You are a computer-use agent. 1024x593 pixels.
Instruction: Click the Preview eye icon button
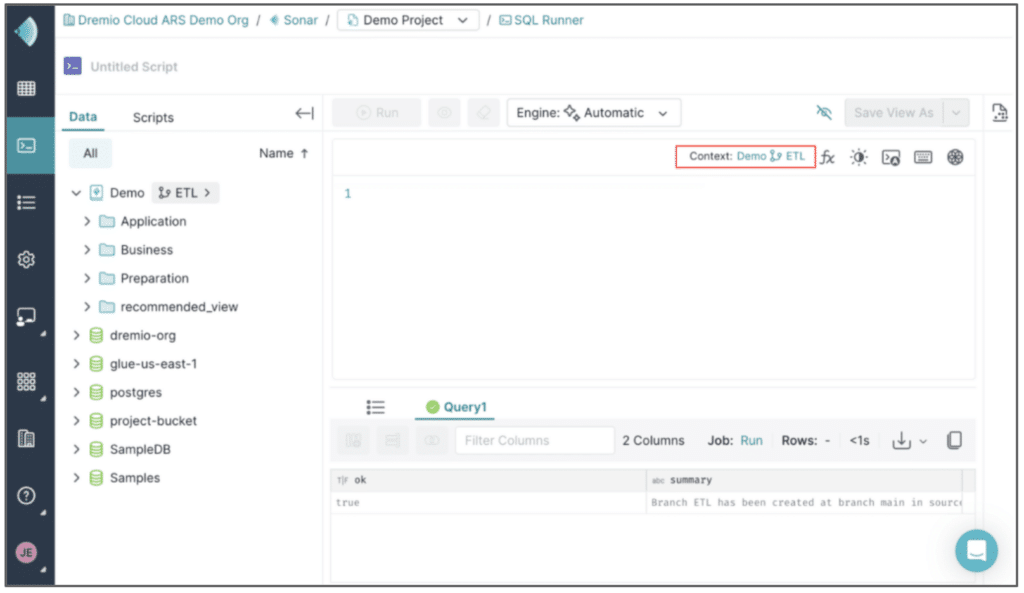pos(444,113)
